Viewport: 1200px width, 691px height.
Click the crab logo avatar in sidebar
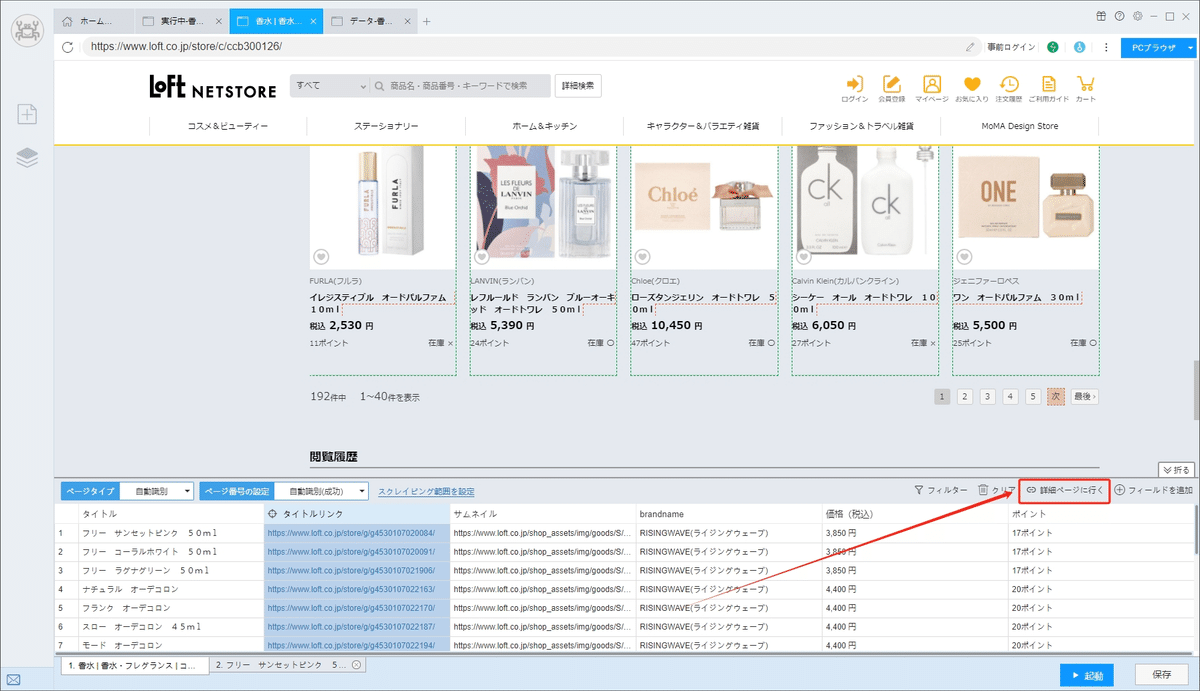point(26,29)
